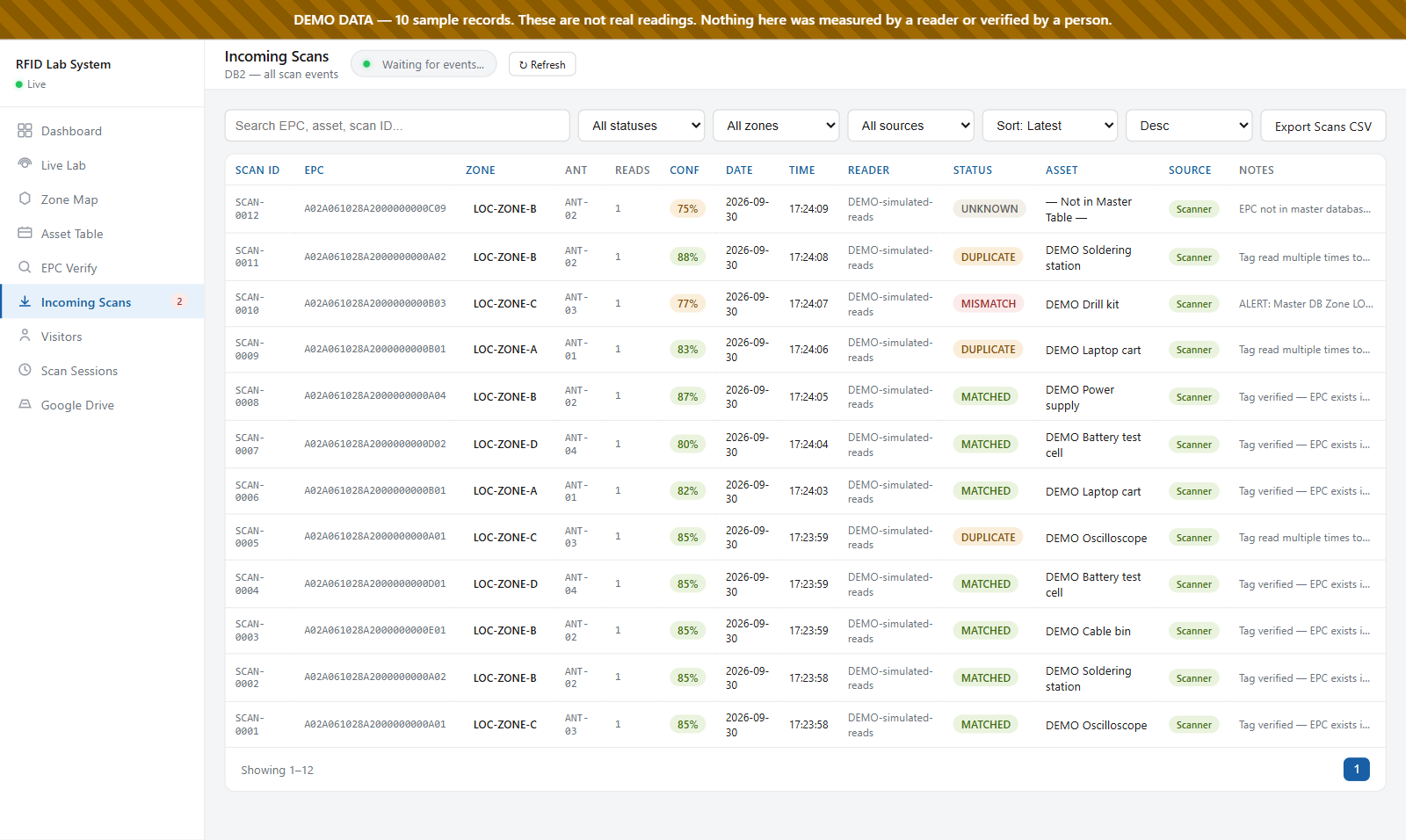Click the Scan Sessions clock icon
The height and width of the screenshot is (840, 1406).
[25, 370]
